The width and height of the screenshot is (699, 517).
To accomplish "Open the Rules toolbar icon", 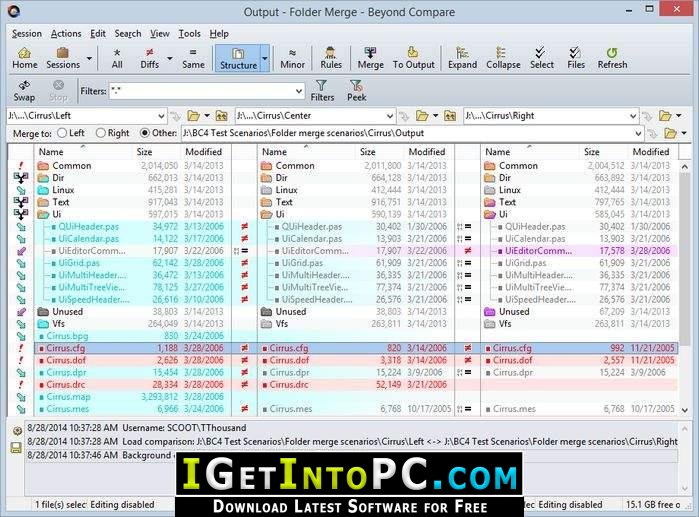I will click(x=331, y=57).
